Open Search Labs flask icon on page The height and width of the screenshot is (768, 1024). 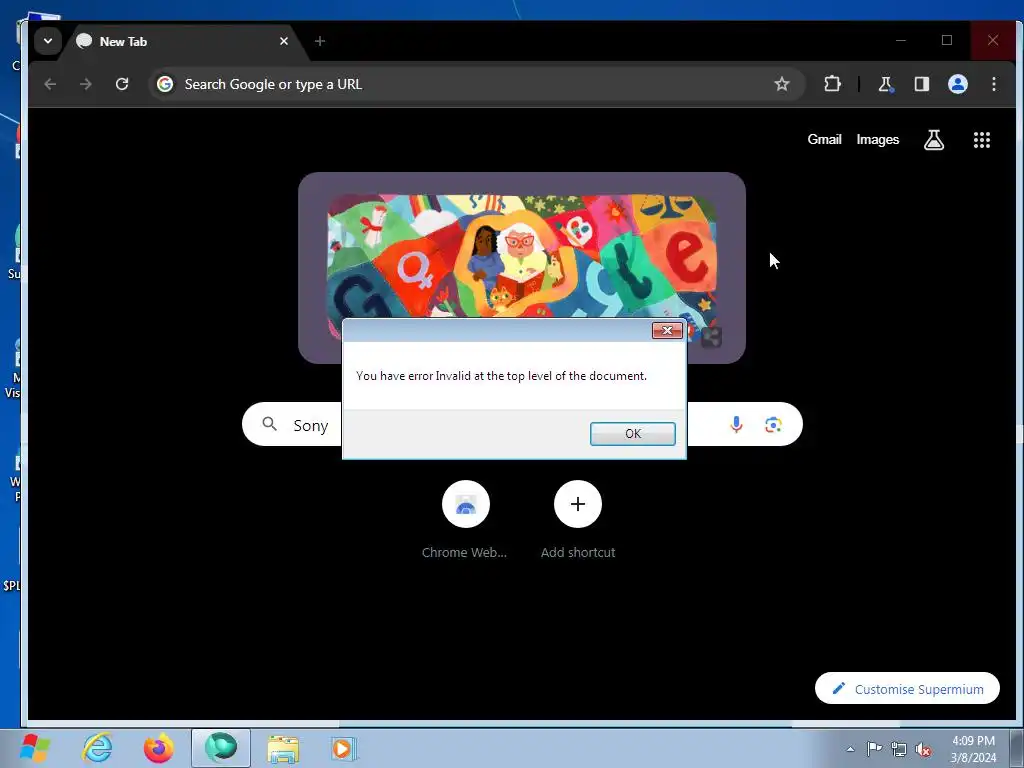934,140
